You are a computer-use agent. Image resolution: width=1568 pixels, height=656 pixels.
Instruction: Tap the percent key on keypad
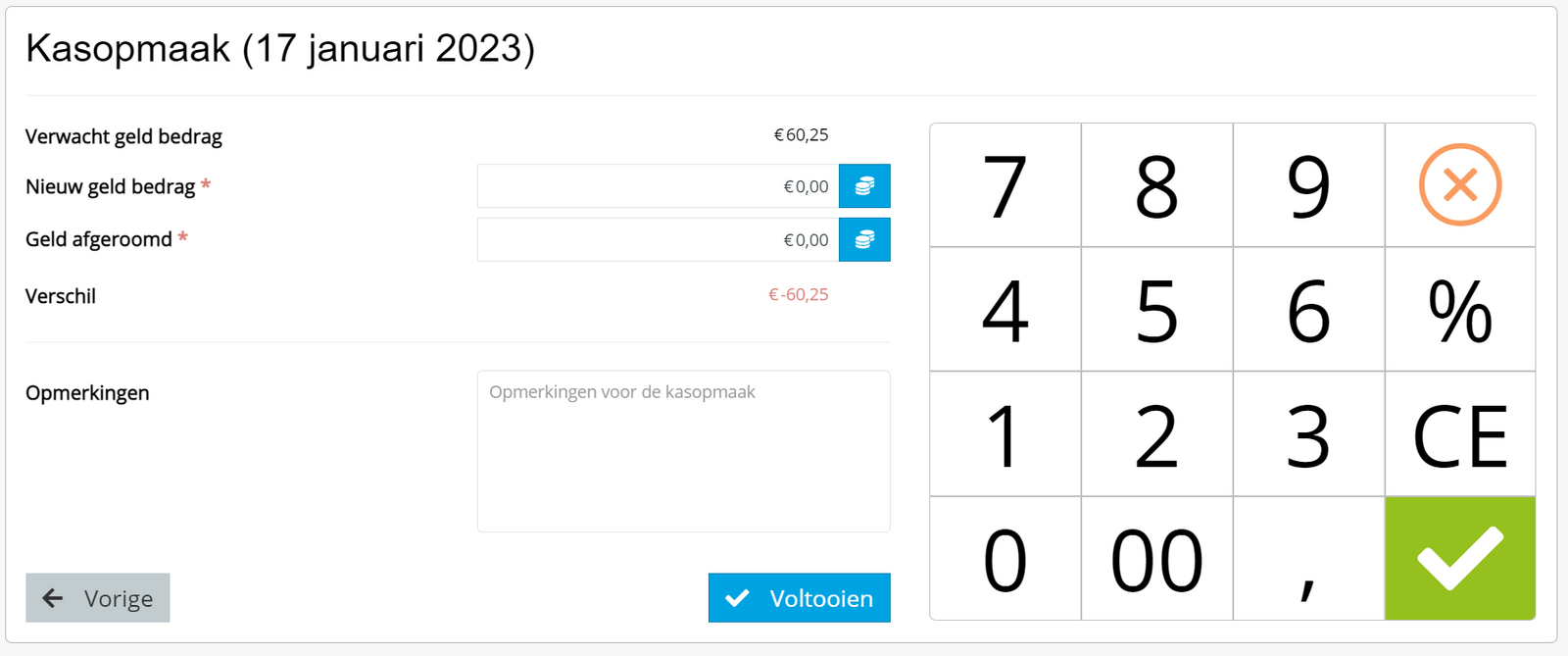coord(1460,310)
